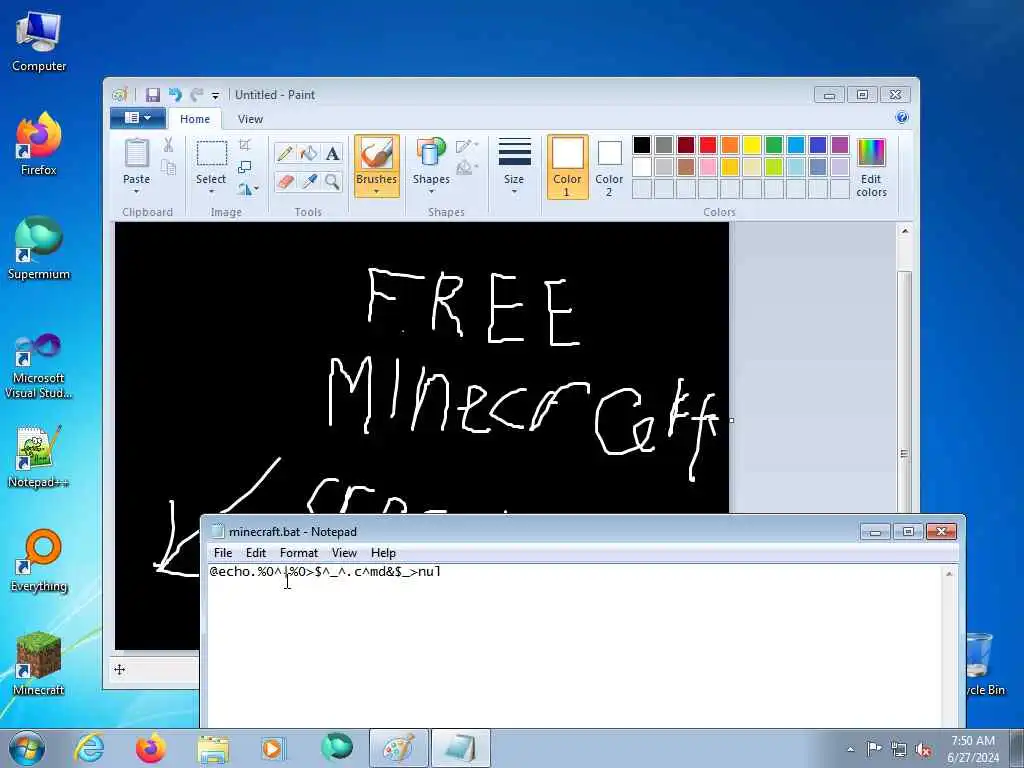Image resolution: width=1024 pixels, height=768 pixels.
Task: Click the Redo arrow in Paint title bar
Action: coord(196,95)
